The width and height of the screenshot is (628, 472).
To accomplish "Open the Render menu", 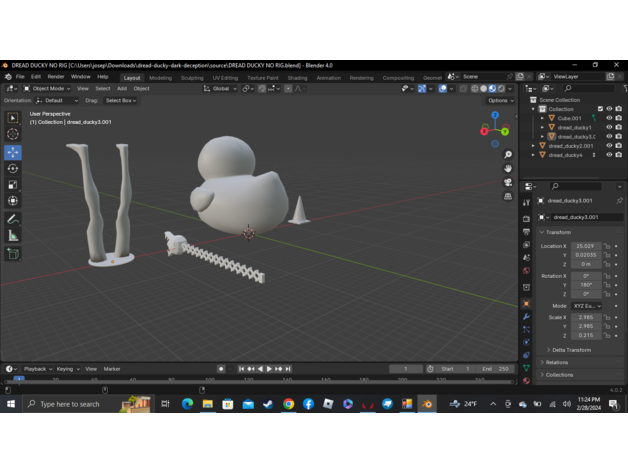I will pos(56,76).
